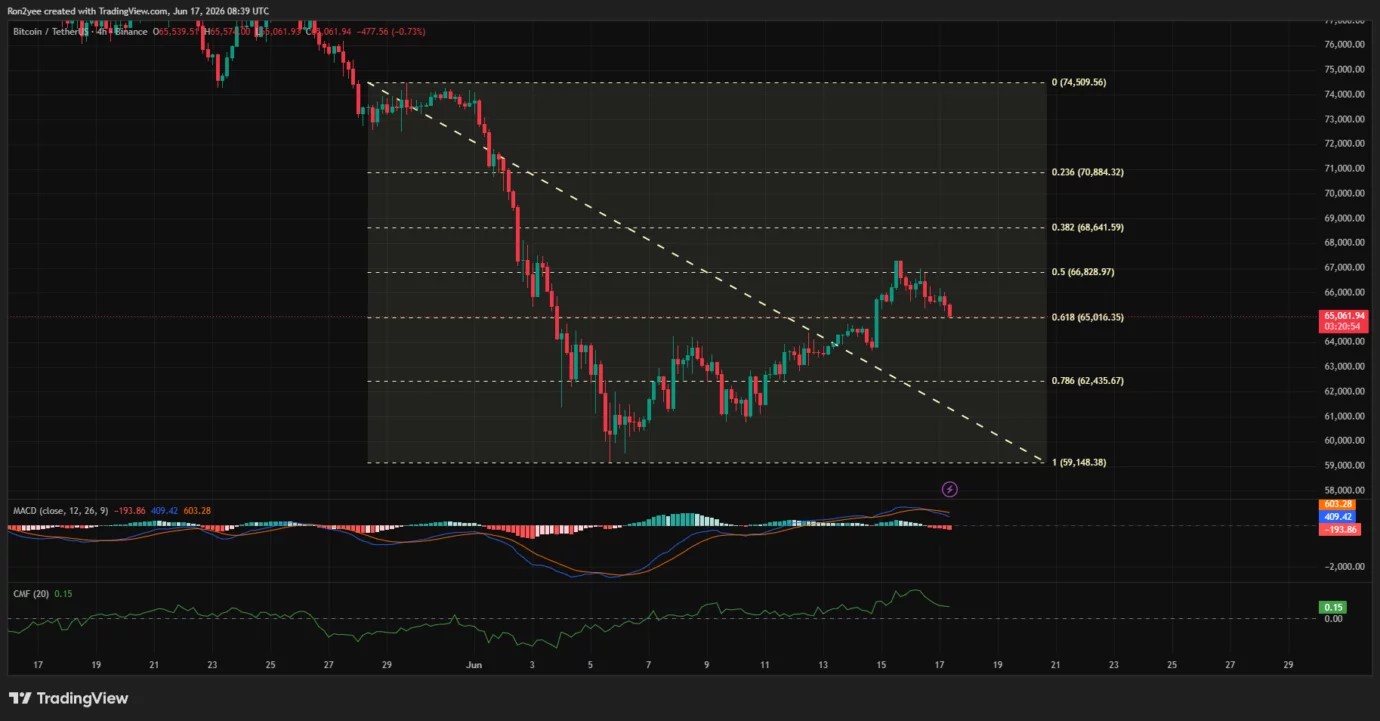Click the '11' date label on time axis
1380x721 pixels.
coord(765,664)
